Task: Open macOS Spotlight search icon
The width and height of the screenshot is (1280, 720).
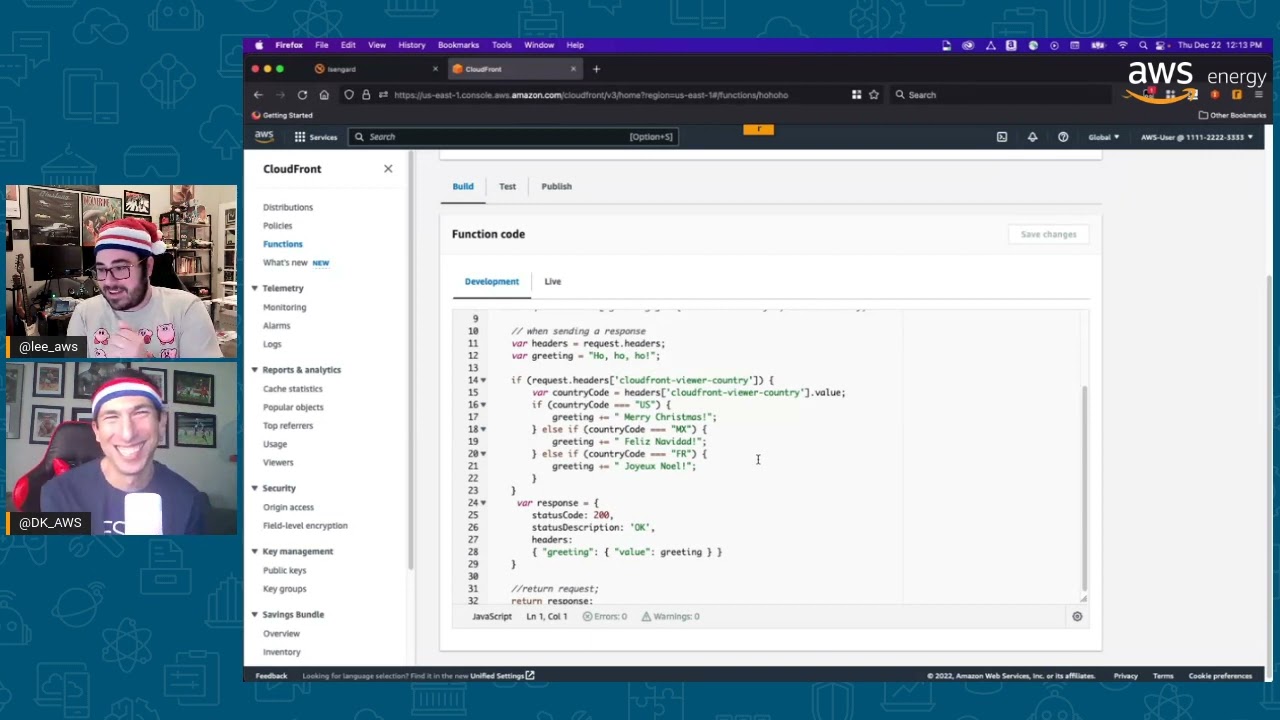Action: tap(1143, 45)
